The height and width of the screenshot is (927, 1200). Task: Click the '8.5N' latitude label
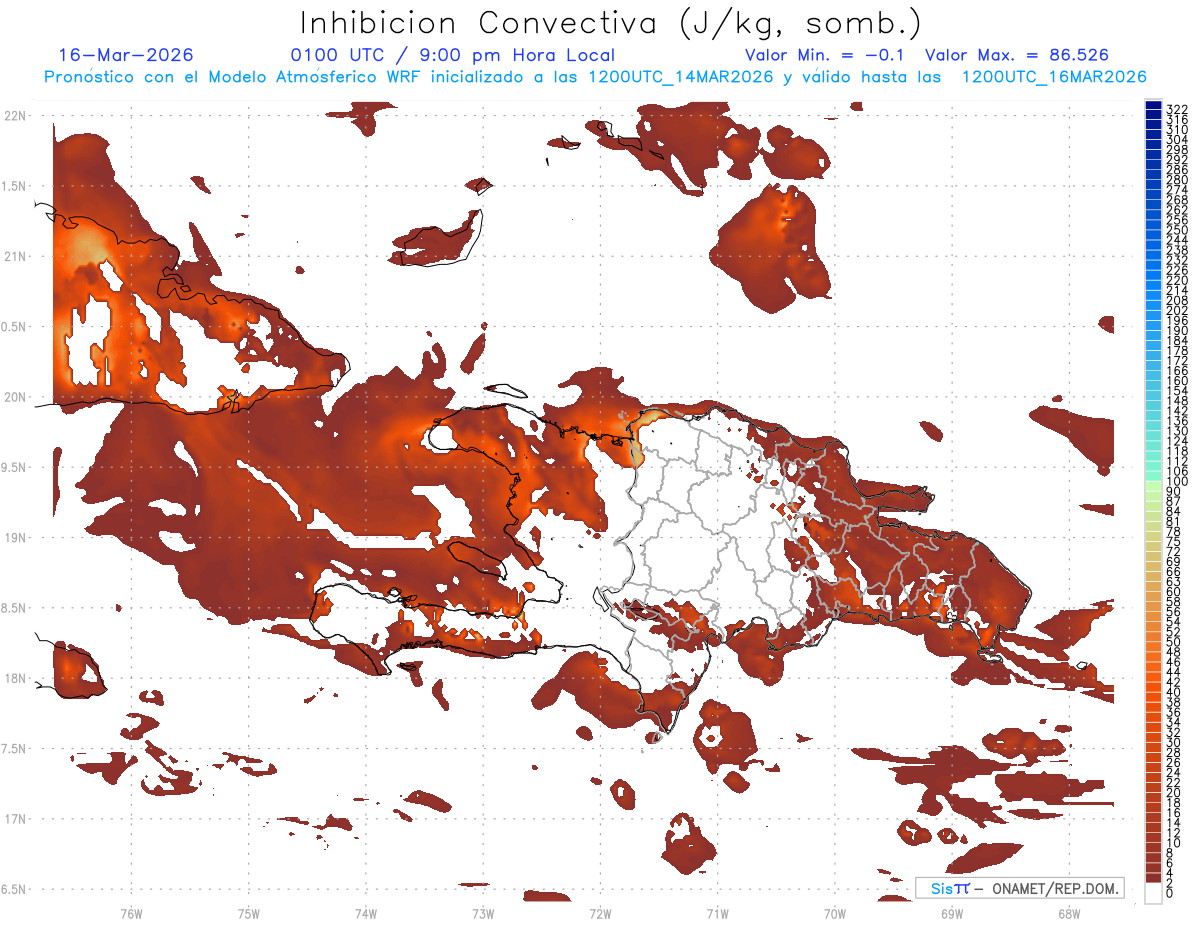(x=13, y=608)
